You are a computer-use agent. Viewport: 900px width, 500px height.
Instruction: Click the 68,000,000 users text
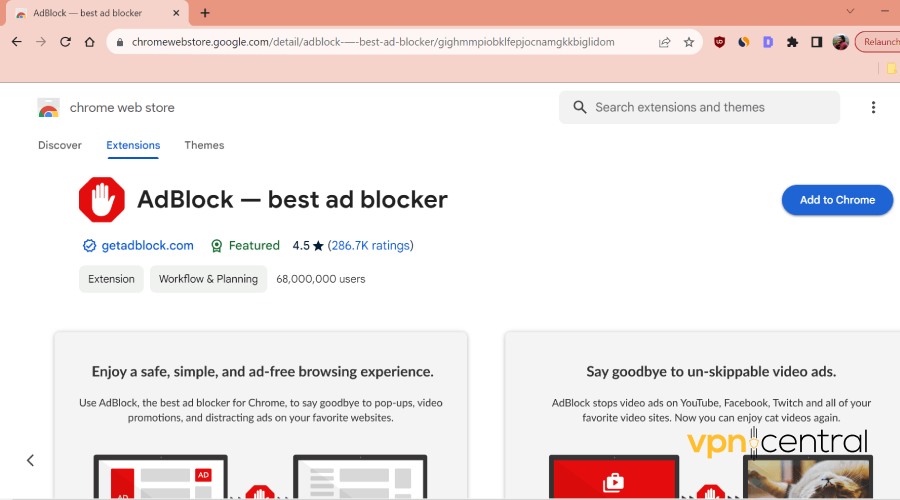321,279
